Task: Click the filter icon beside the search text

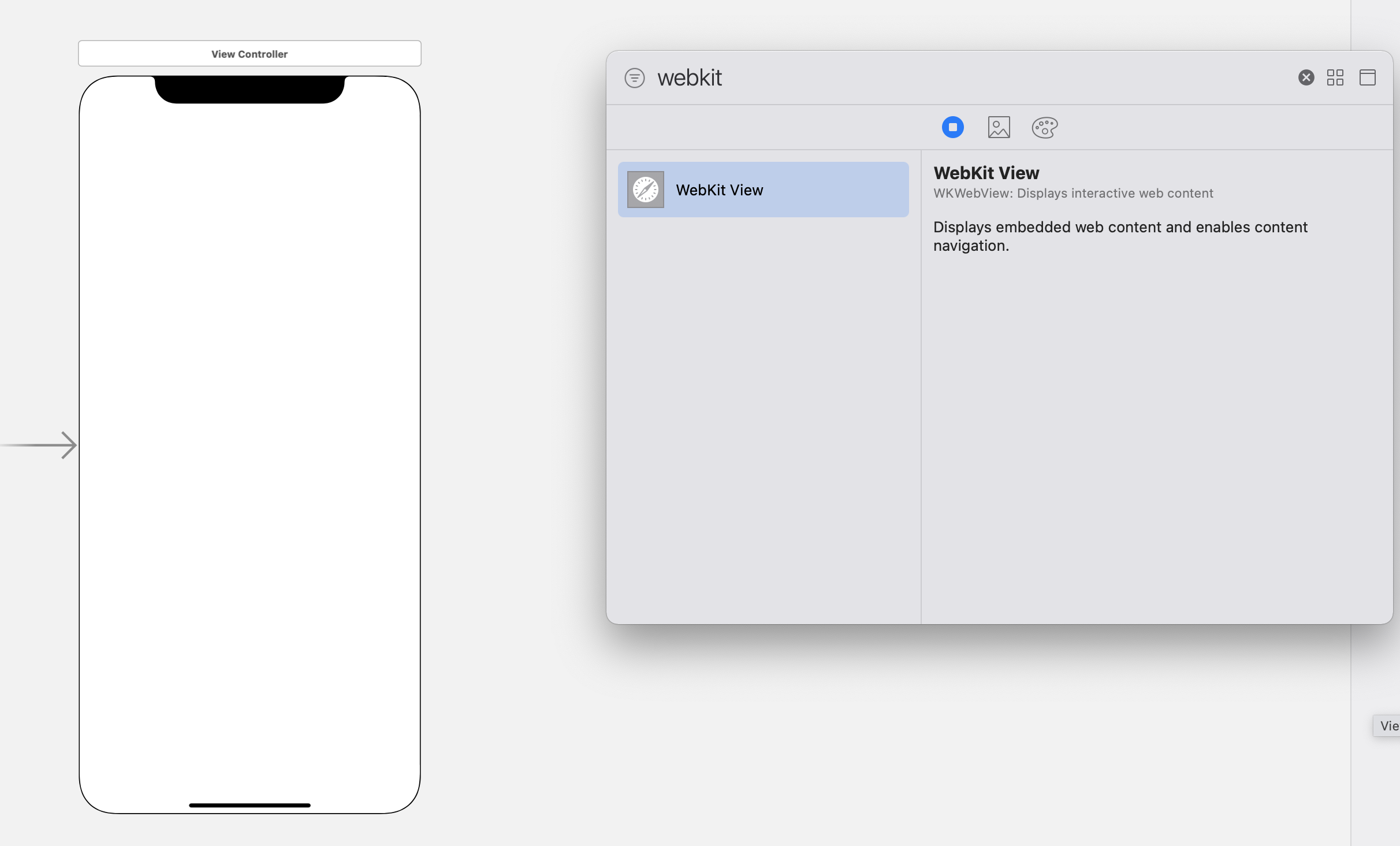Action: coord(634,77)
